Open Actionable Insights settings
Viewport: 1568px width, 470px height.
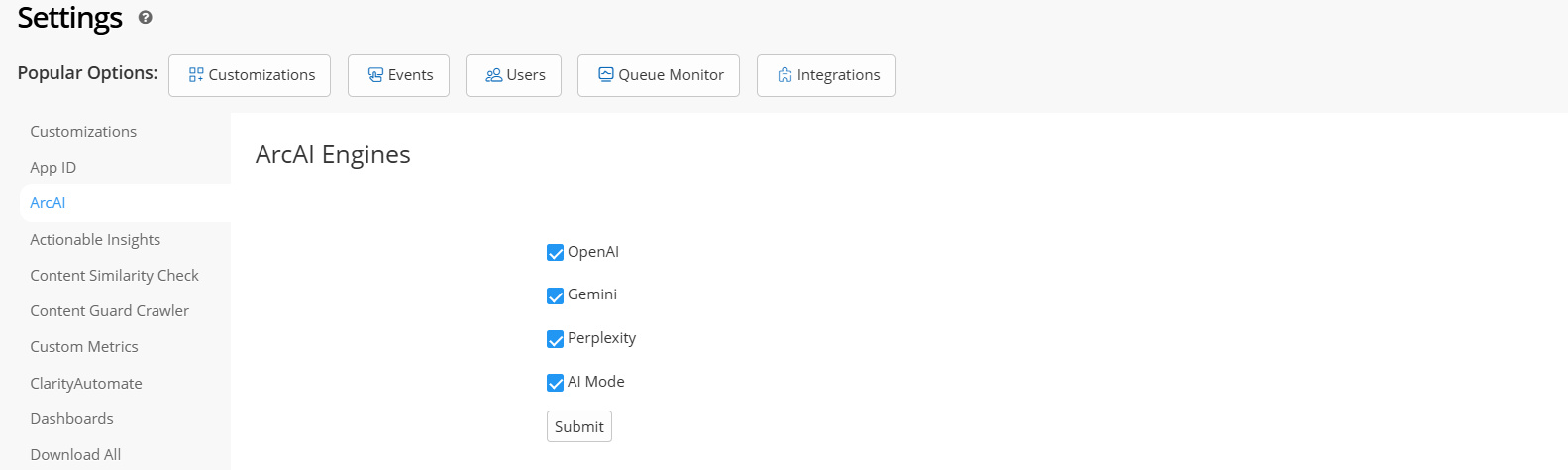95,239
